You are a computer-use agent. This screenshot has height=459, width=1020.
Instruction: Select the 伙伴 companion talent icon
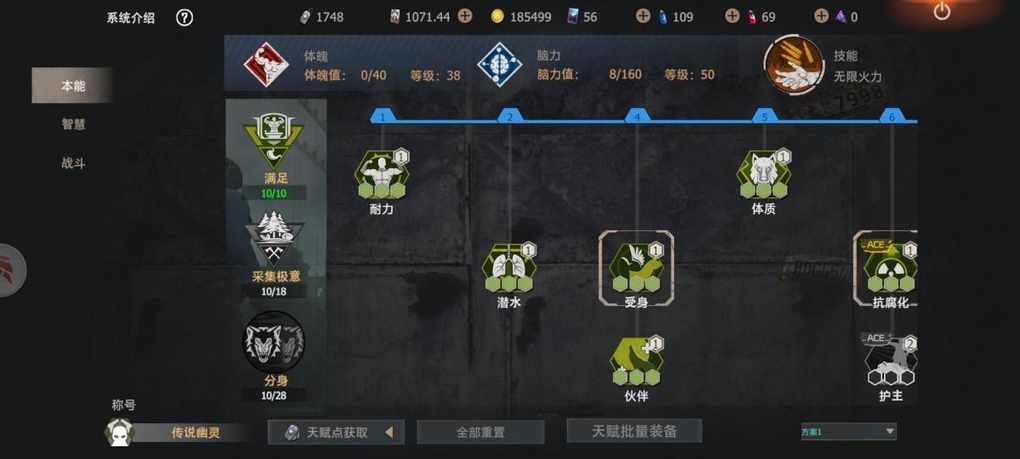[636, 361]
